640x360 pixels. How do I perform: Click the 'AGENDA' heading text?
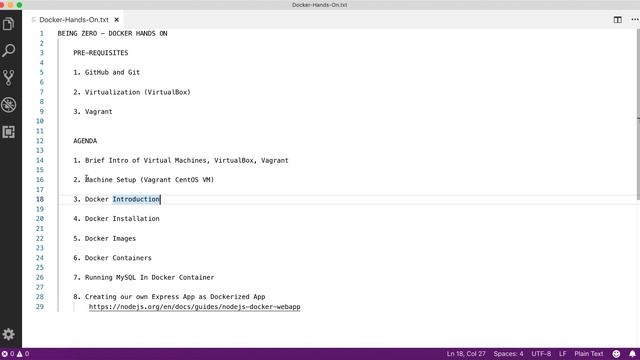coord(85,141)
